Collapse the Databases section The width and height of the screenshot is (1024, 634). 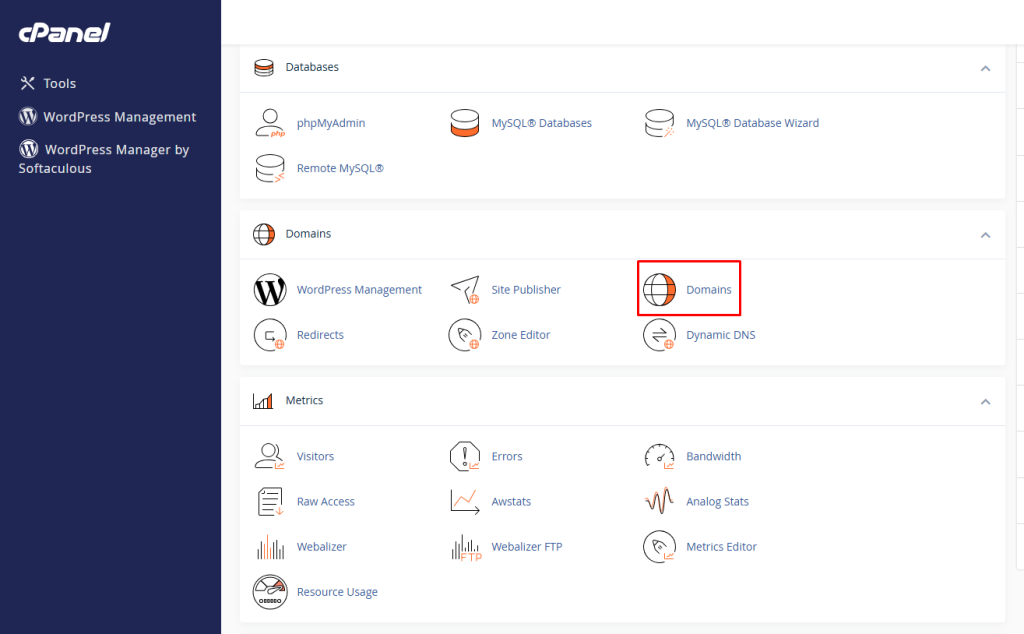985,67
